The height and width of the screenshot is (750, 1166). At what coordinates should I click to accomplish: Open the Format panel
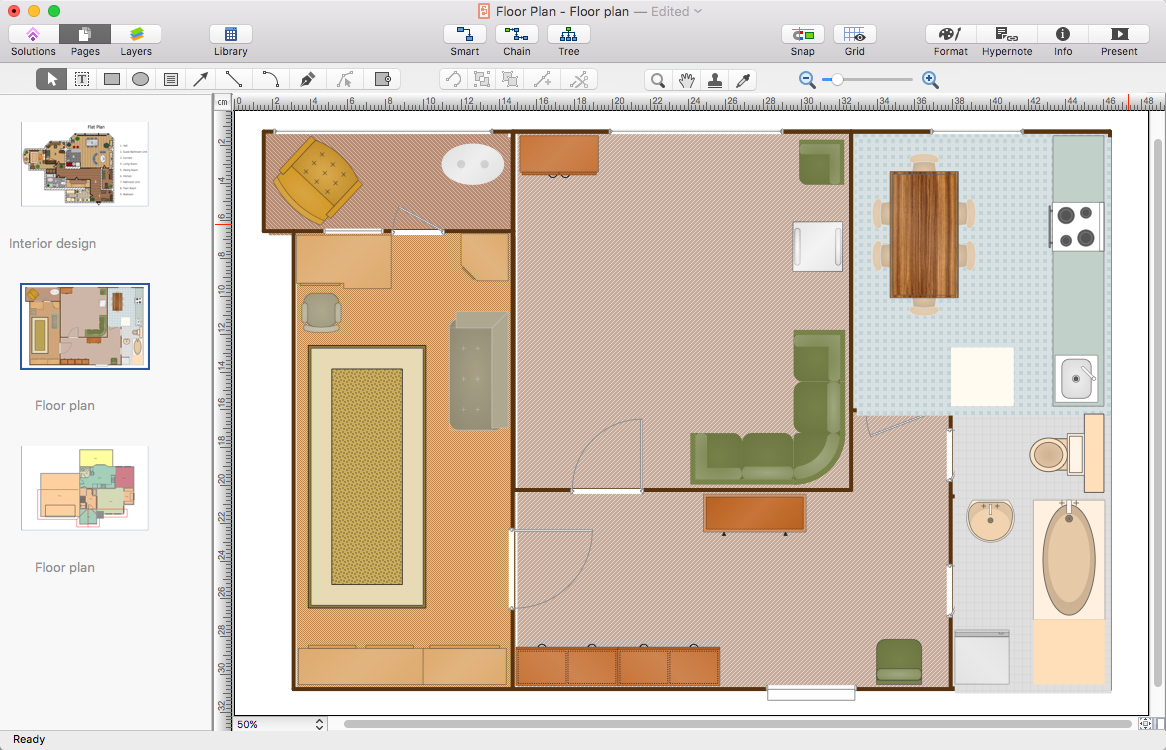[x=950, y=35]
